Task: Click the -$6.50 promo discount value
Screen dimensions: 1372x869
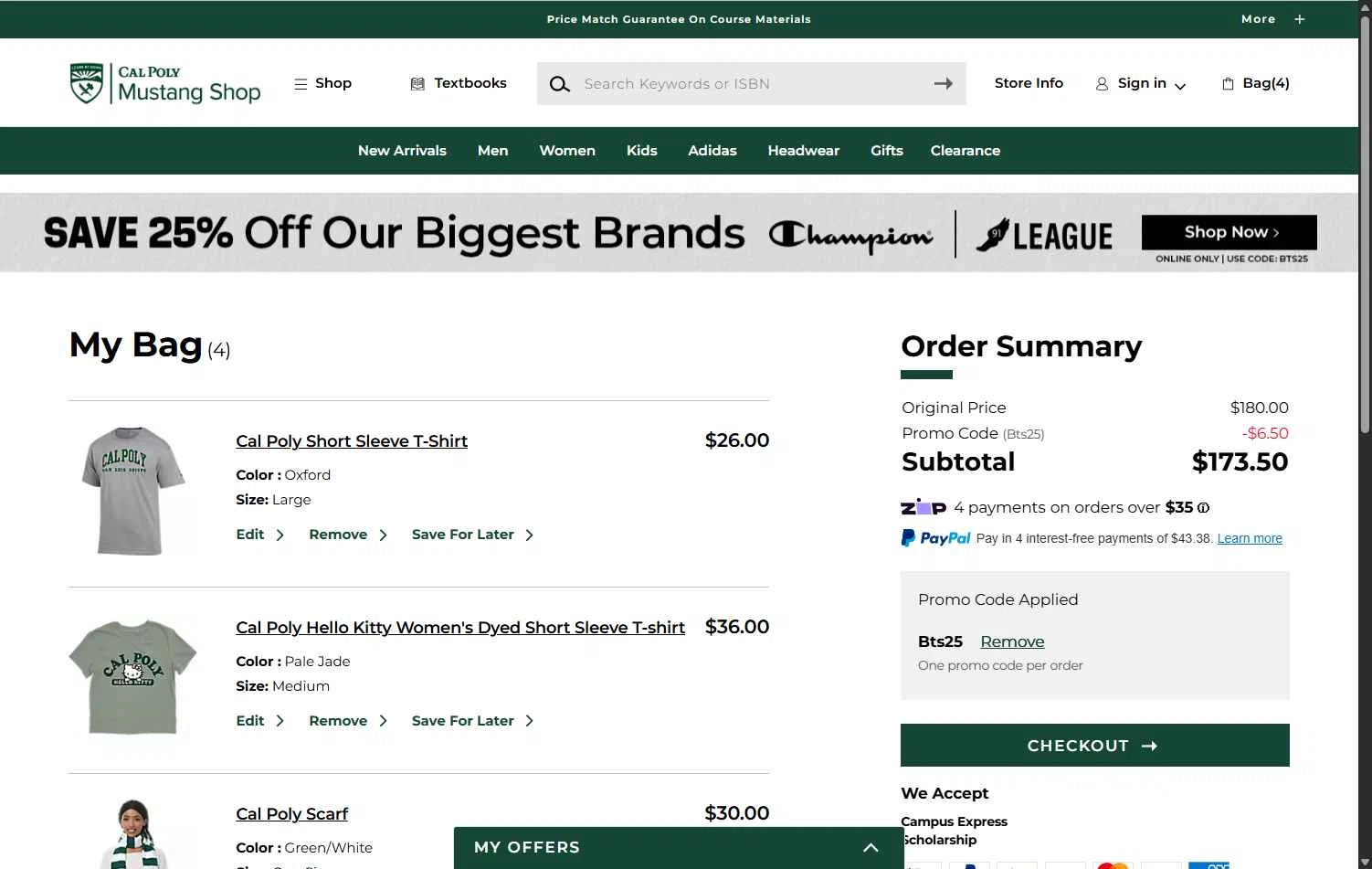Action: (1265, 433)
